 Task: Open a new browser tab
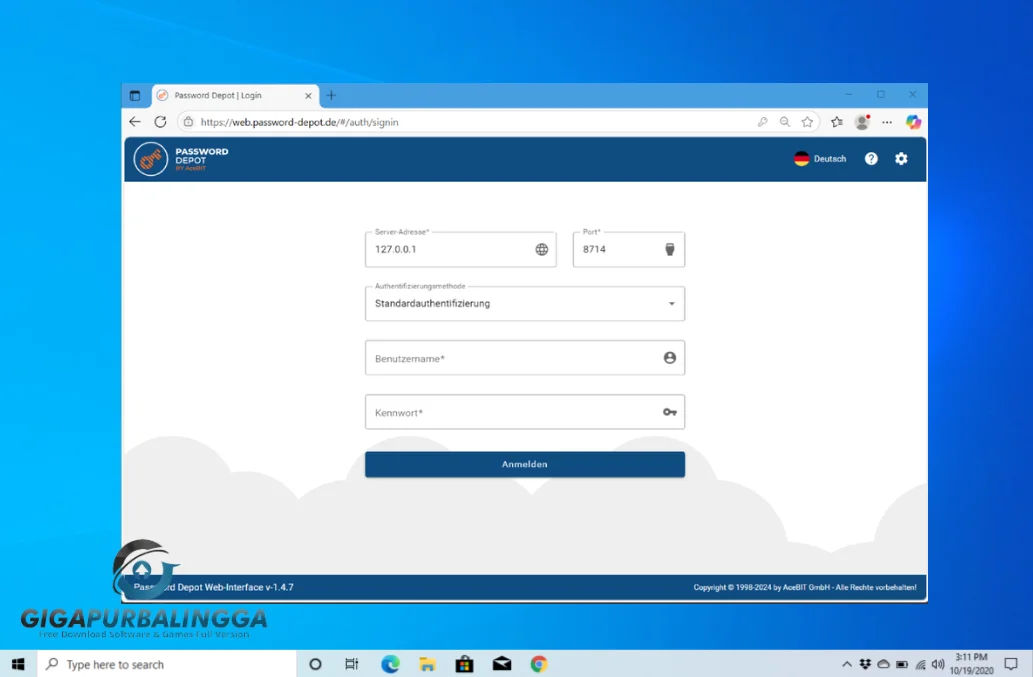pyautogui.click(x=331, y=95)
